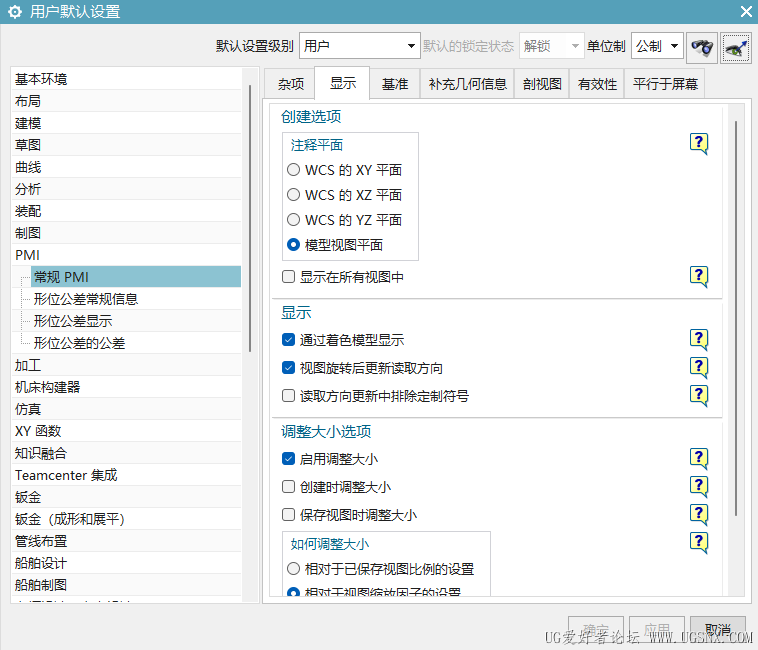Select 形位公差常规信息 tree item
Image resolution: width=758 pixels, height=650 pixels.
pos(136,299)
